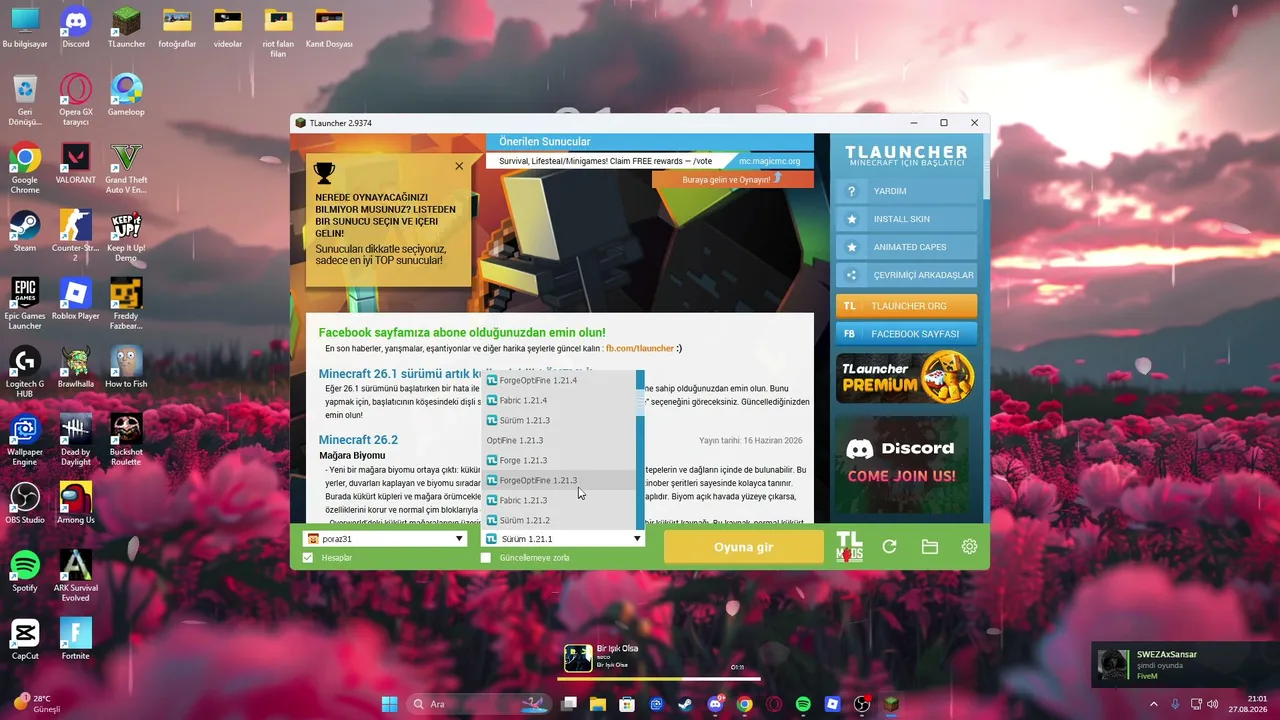Screen dimensions: 1280x720
Task: Select the VALORANT desktop icon
Action: point(76,163)
